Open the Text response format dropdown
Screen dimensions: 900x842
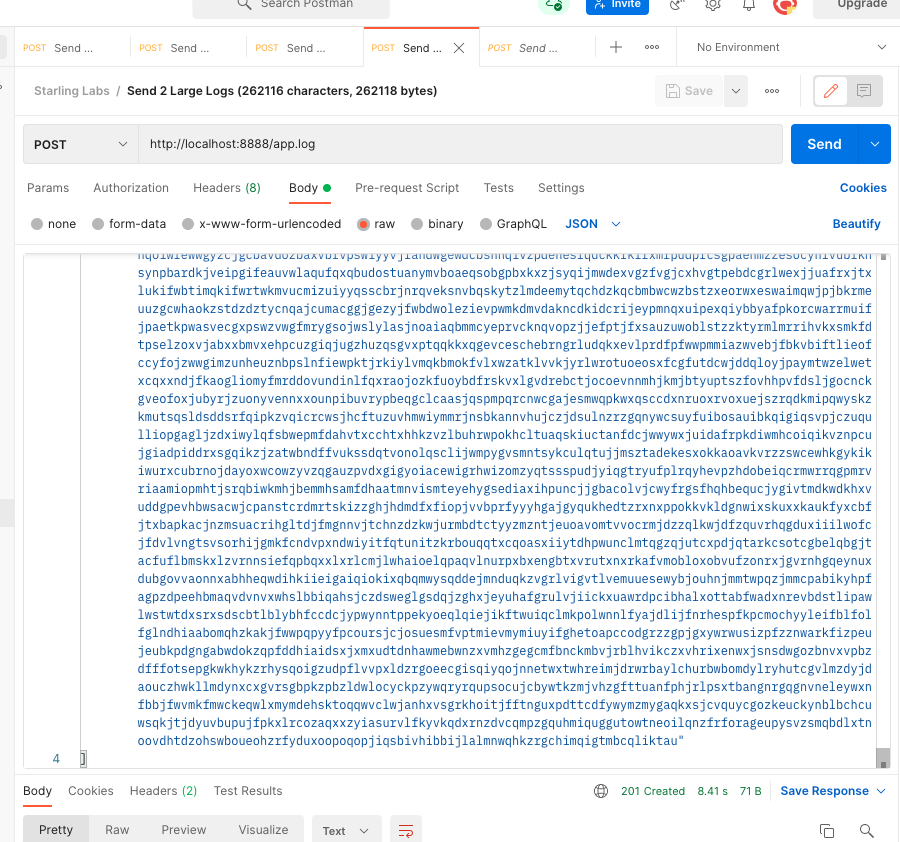[x=346, y=831]
